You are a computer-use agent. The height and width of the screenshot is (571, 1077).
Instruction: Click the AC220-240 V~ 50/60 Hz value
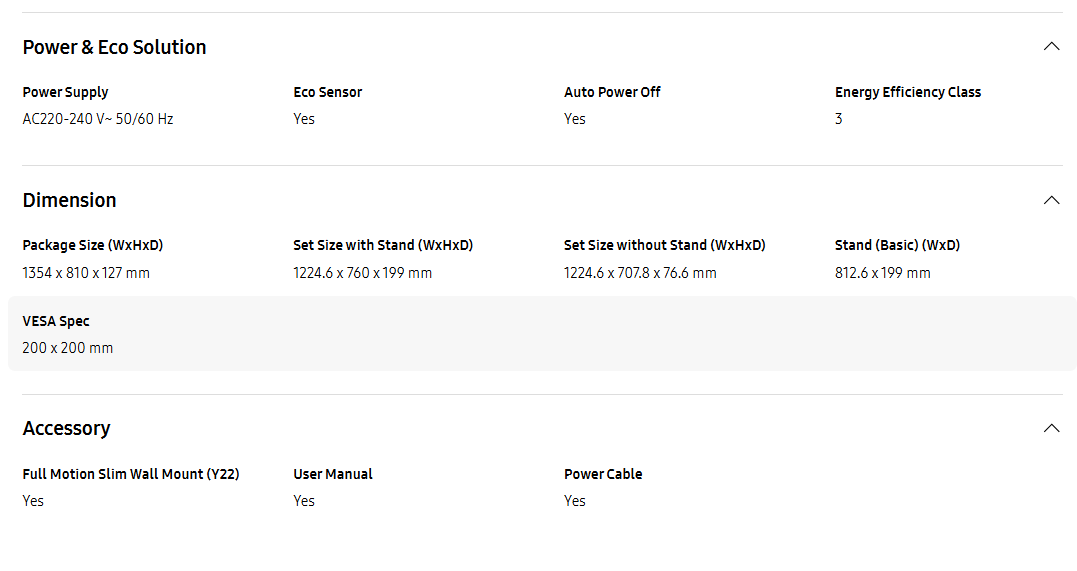pos(98,119)
